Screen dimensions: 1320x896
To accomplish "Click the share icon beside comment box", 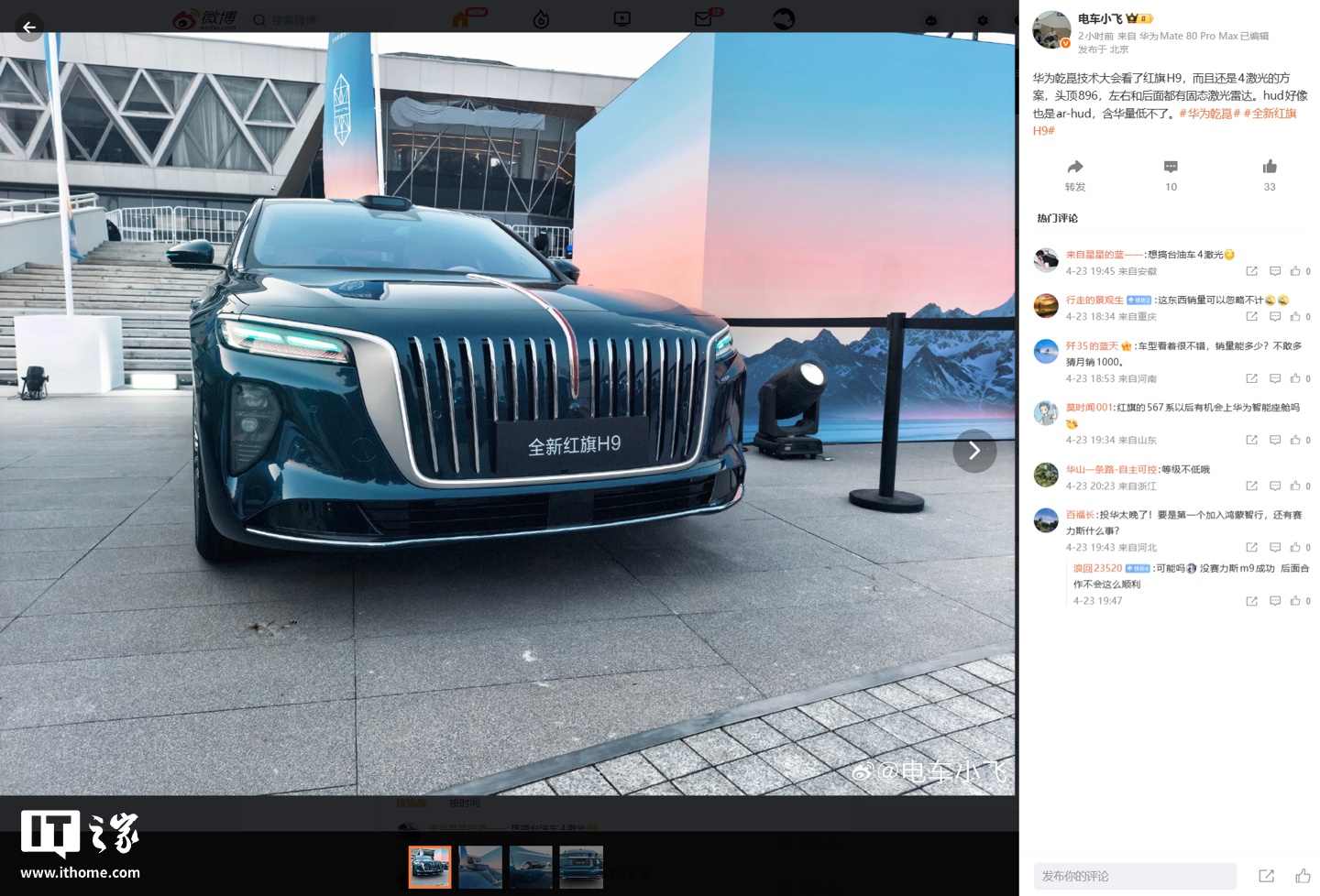I will click(x=1266, y=876).
